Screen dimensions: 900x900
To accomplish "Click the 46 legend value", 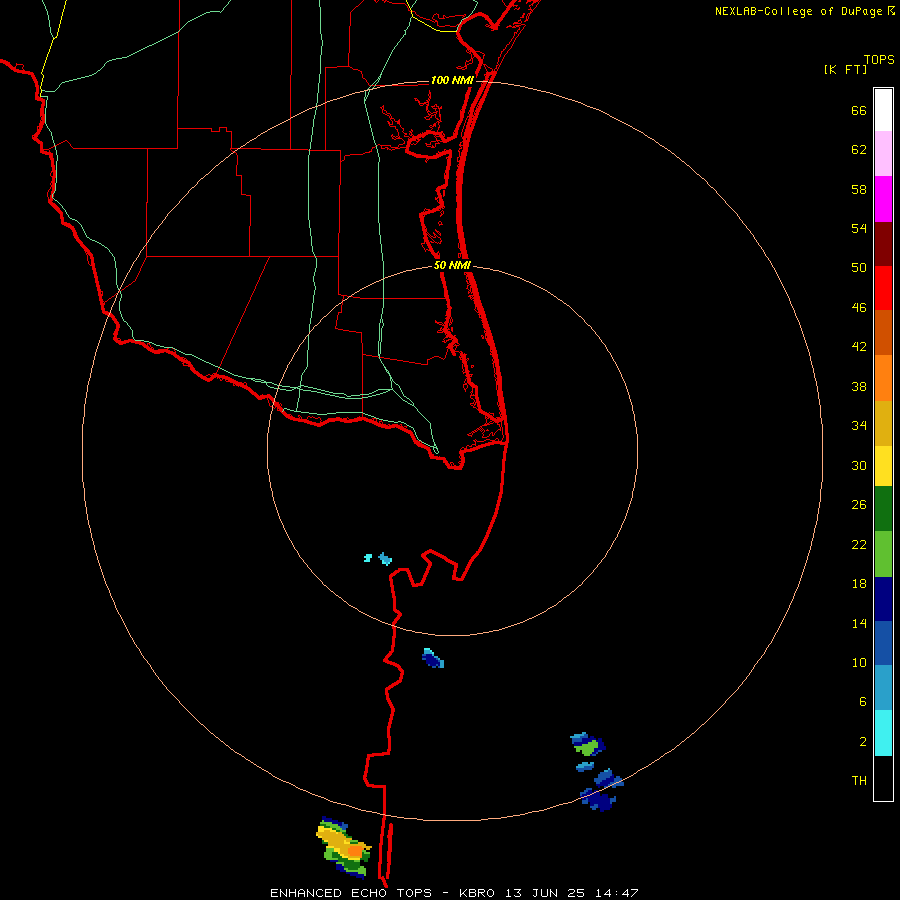I will (x=859, y=308).
